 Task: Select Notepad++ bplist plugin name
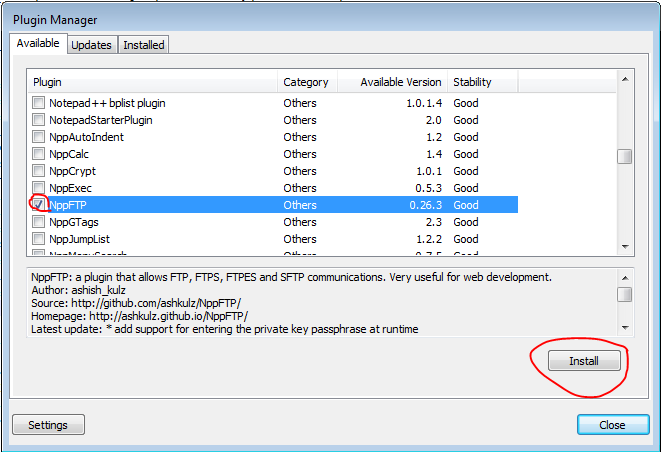pyautogui.click(x=107, y=103)
